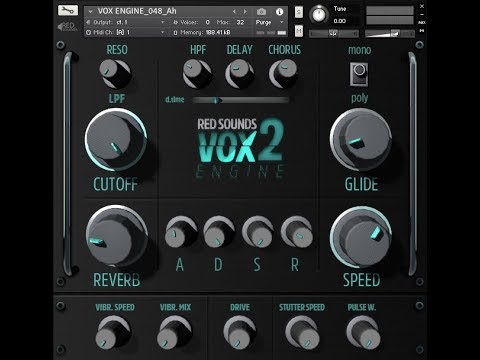Click the Red Sounds logo in header
The width and height of the screenshot is (480, 360).
coord(67,26)
